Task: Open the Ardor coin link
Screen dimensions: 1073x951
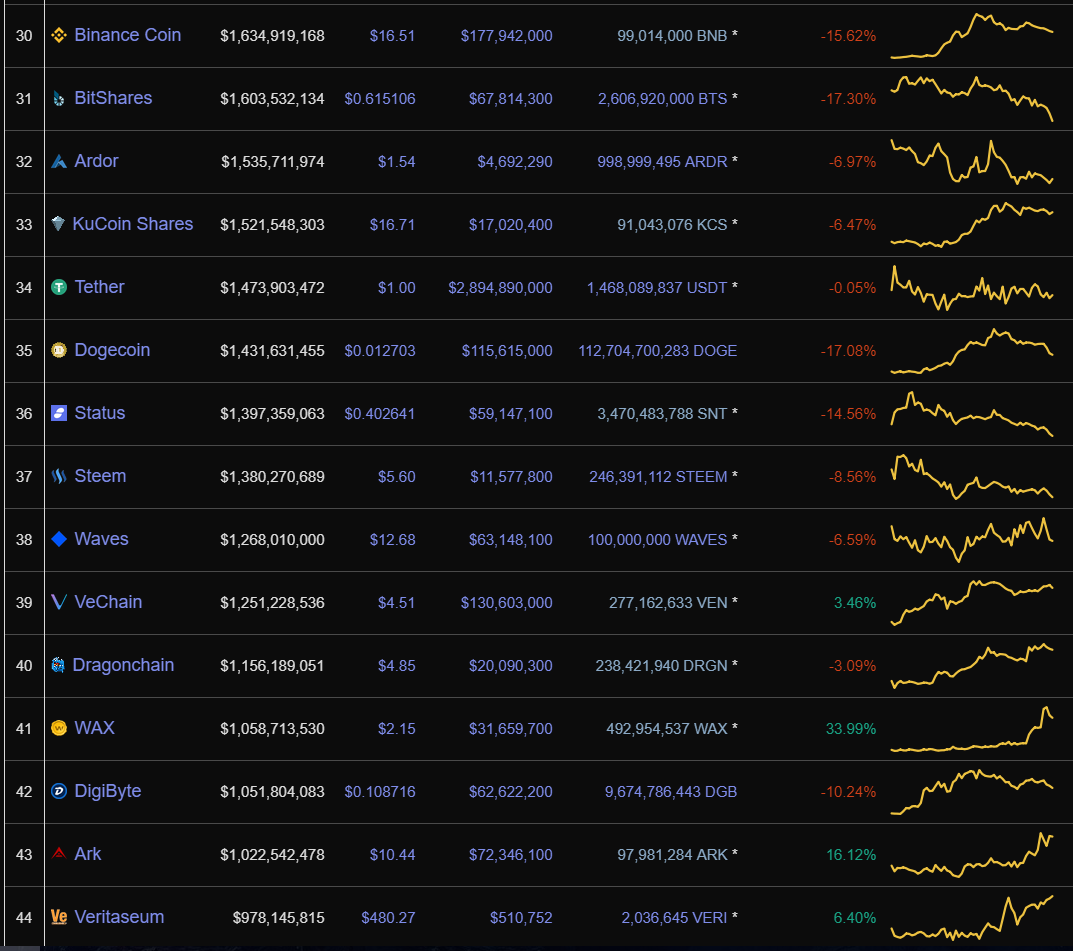Action: (96, 161)
